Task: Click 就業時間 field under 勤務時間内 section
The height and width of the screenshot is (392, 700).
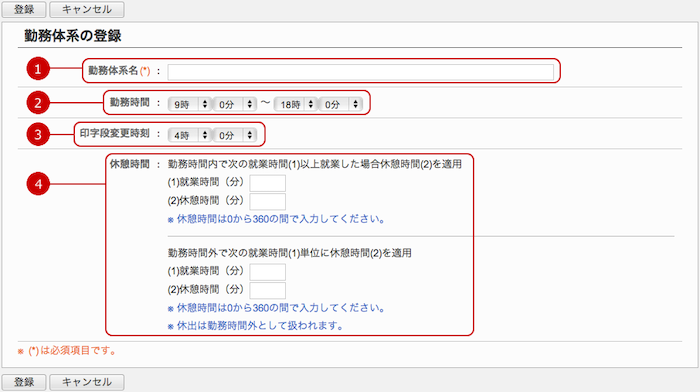Action: pyautogui.click(x=267, y=183)
